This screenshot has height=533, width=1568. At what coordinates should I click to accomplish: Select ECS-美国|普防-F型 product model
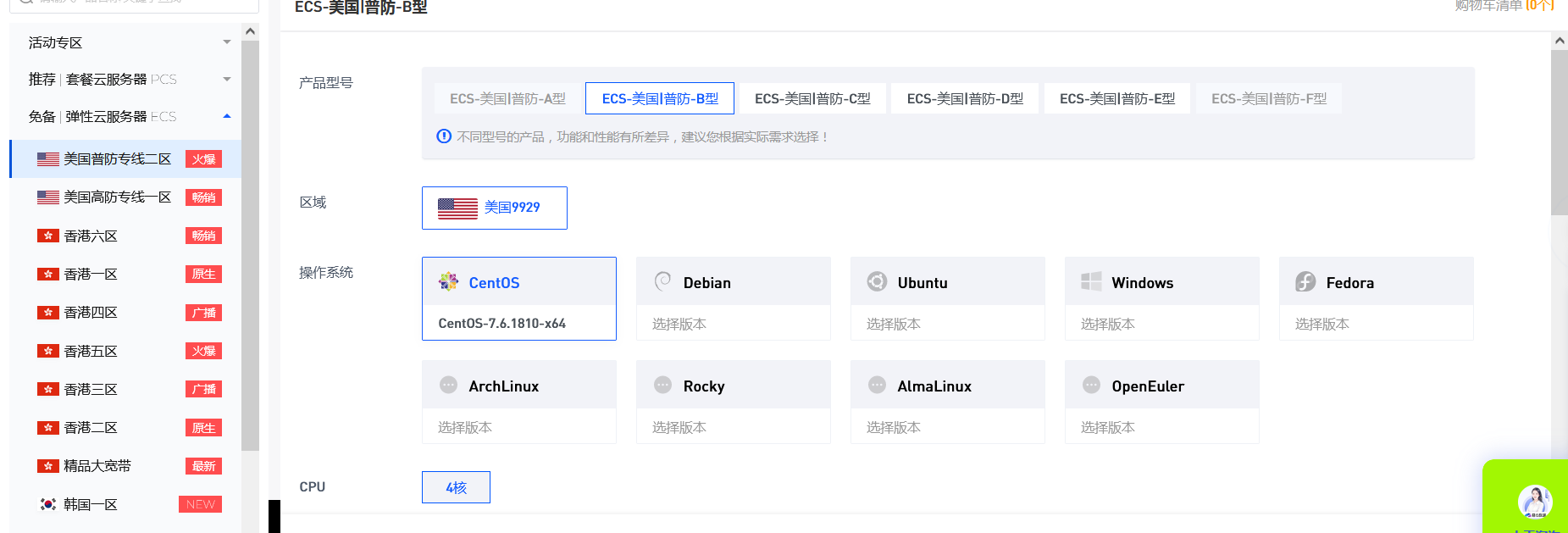(x=1269, y=98)
